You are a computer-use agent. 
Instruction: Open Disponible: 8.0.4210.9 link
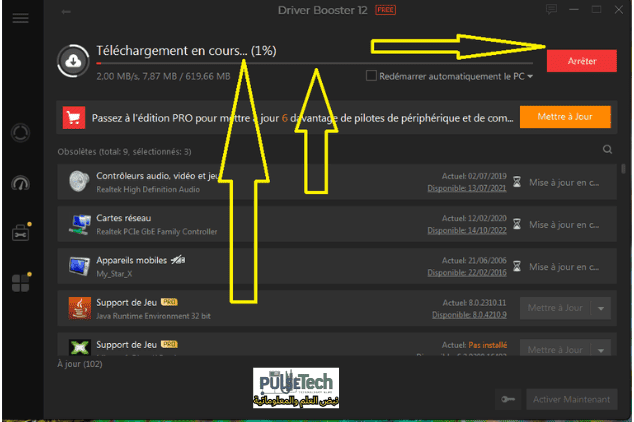click(469, 314)
